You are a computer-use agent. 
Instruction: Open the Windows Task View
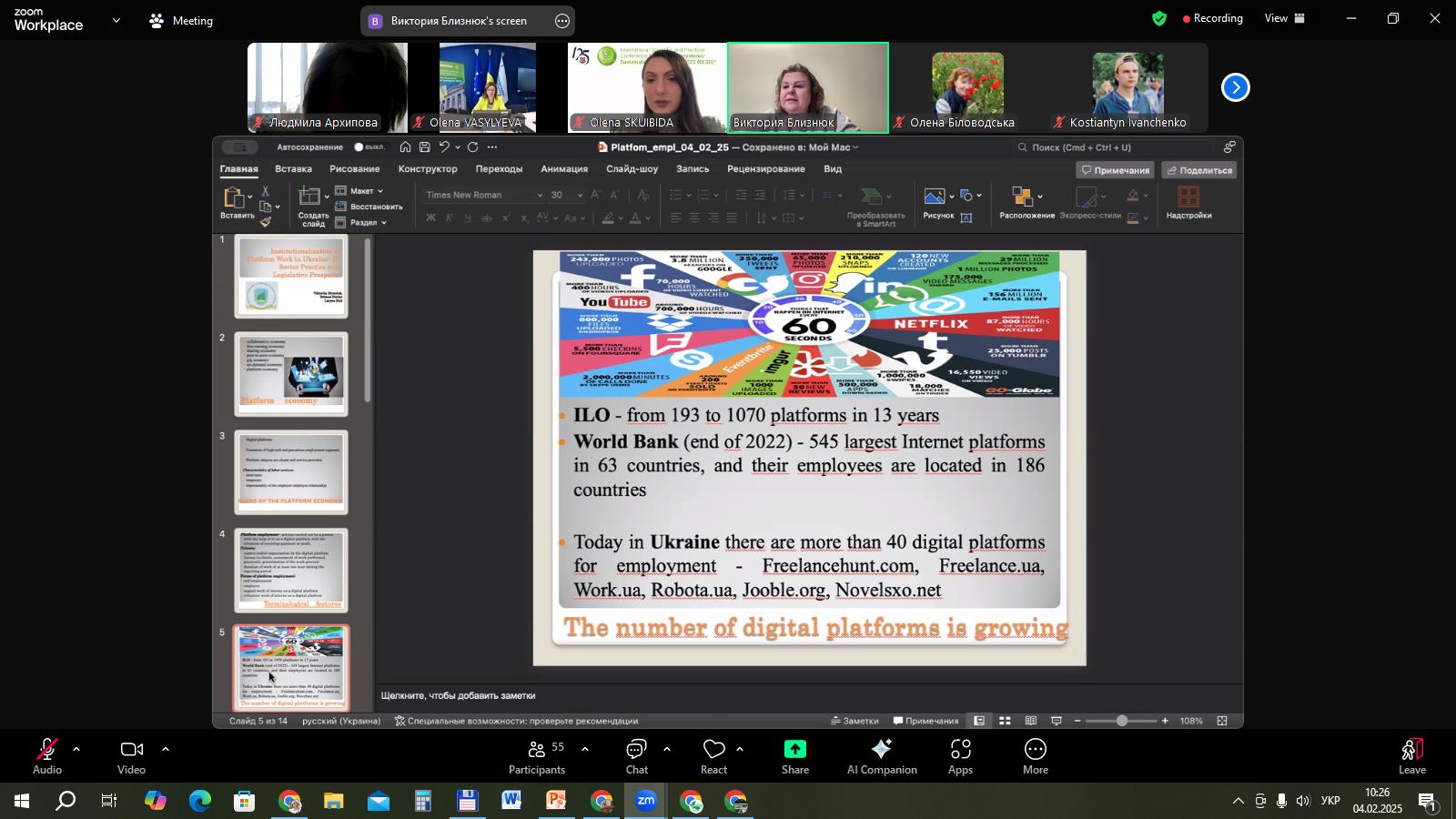(109, 802)
